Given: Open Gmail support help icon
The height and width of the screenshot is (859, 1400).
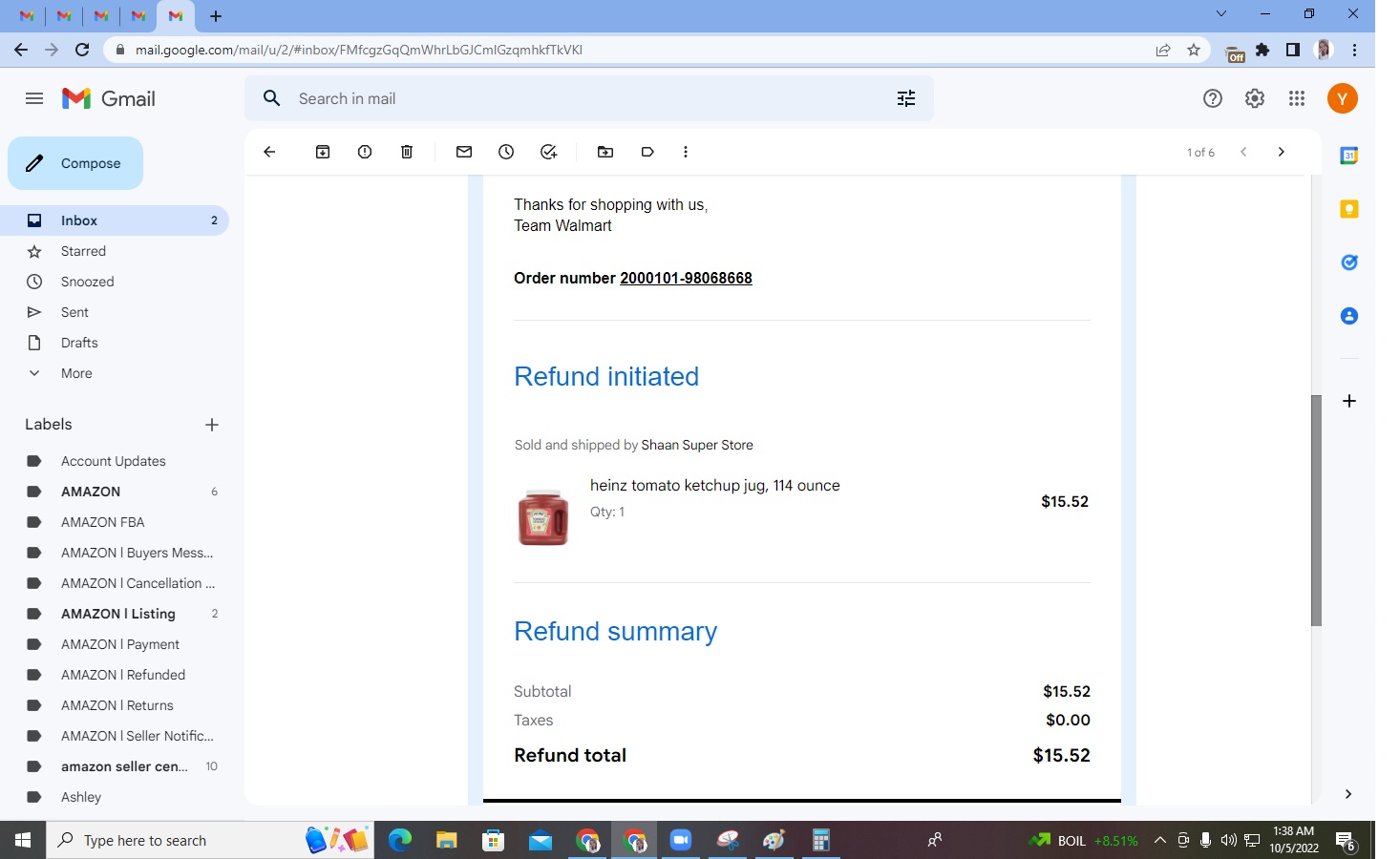Looking at the screenshot, I should click(1213, 98).
